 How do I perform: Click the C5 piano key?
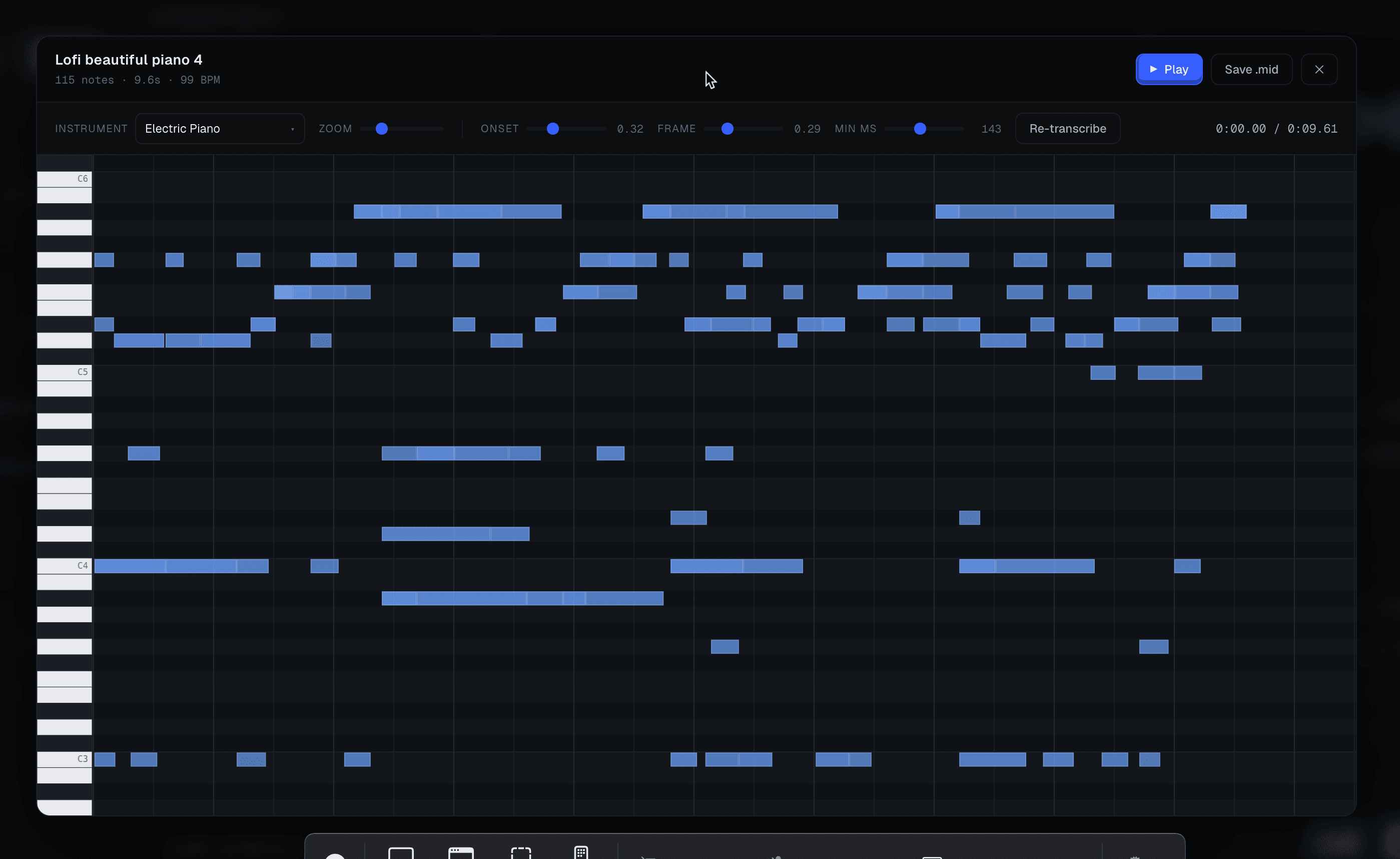pyautogui.click(x=64, y=372)
